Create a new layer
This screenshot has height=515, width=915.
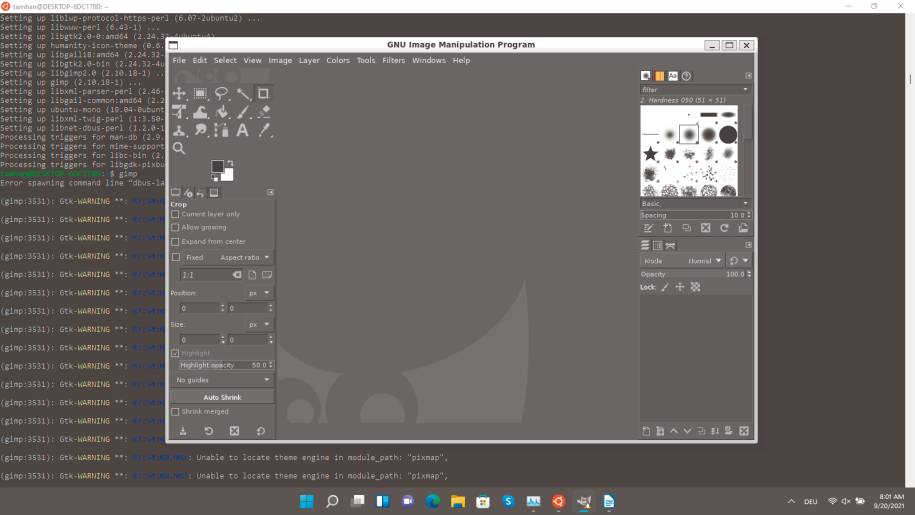646,431
